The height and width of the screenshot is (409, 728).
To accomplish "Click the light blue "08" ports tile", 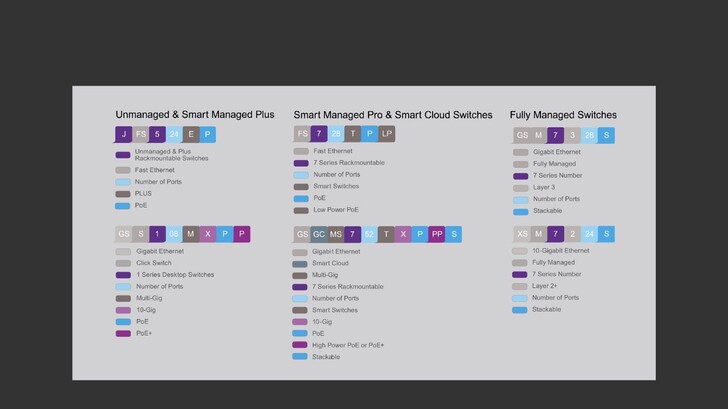I will click(174, 234).
